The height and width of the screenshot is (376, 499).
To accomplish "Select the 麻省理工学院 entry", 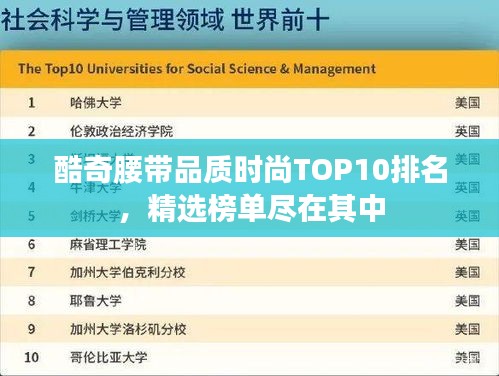I will point(108,245).
